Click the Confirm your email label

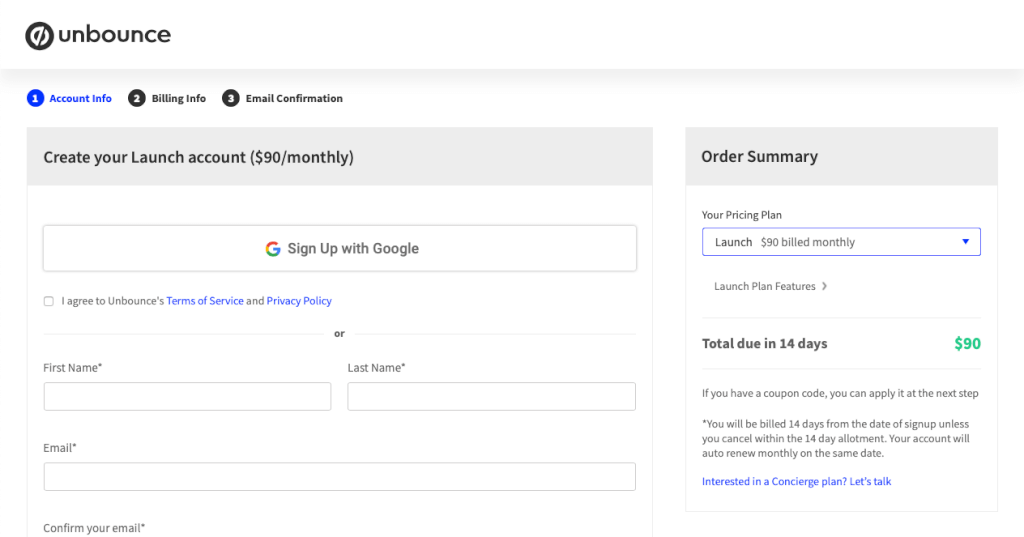point(94,528)
